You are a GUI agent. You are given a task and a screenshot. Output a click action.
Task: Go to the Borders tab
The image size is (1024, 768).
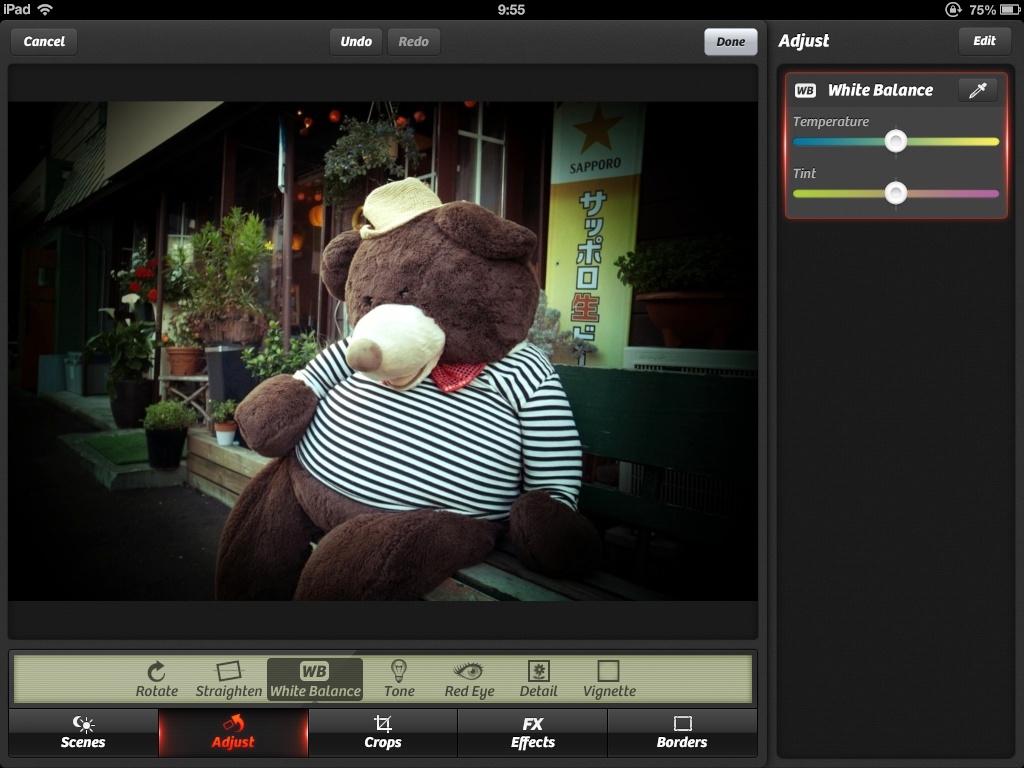coord(682,732)
